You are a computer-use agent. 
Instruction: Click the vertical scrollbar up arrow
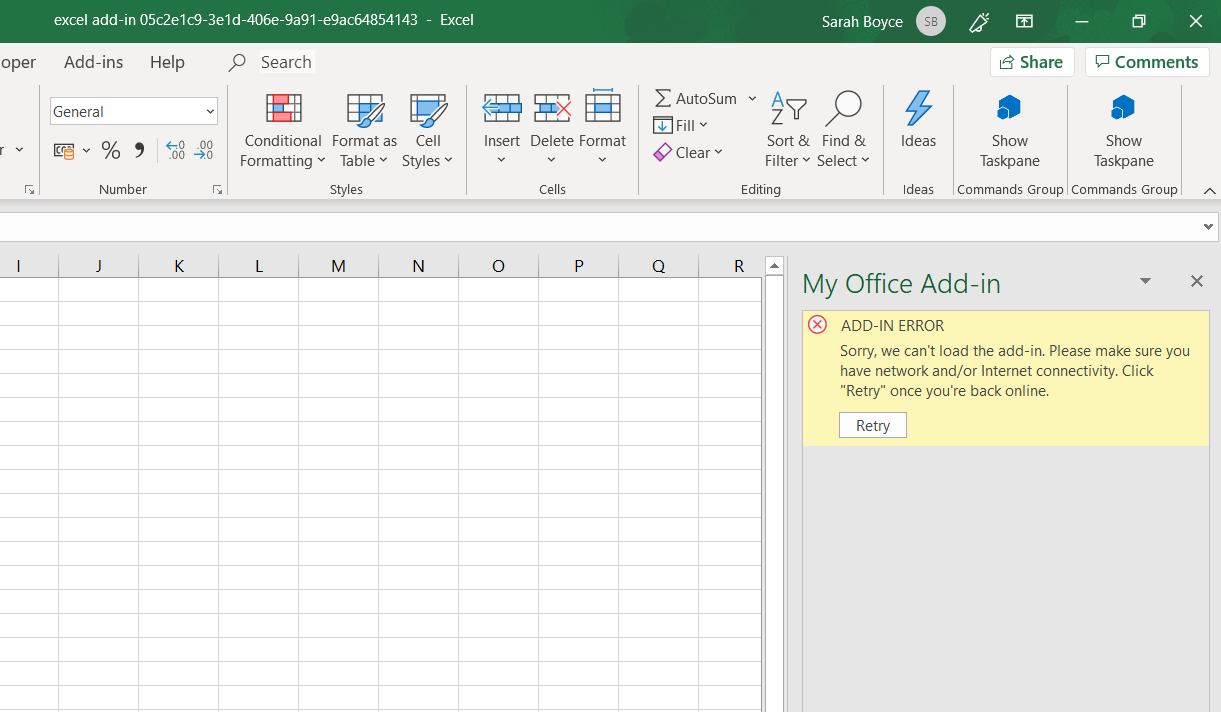pos(773,266)
